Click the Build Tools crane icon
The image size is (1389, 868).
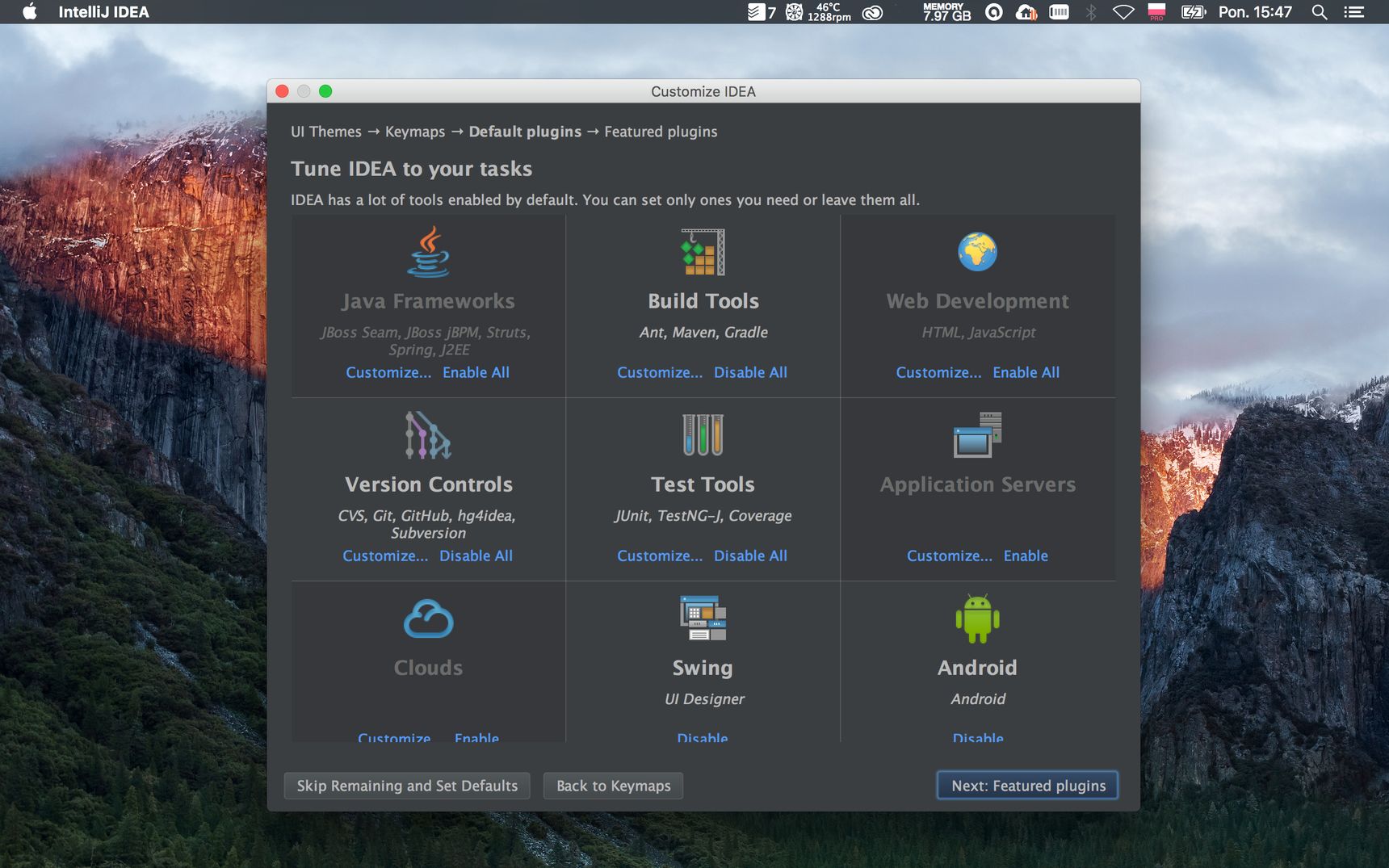coord(703,252)
